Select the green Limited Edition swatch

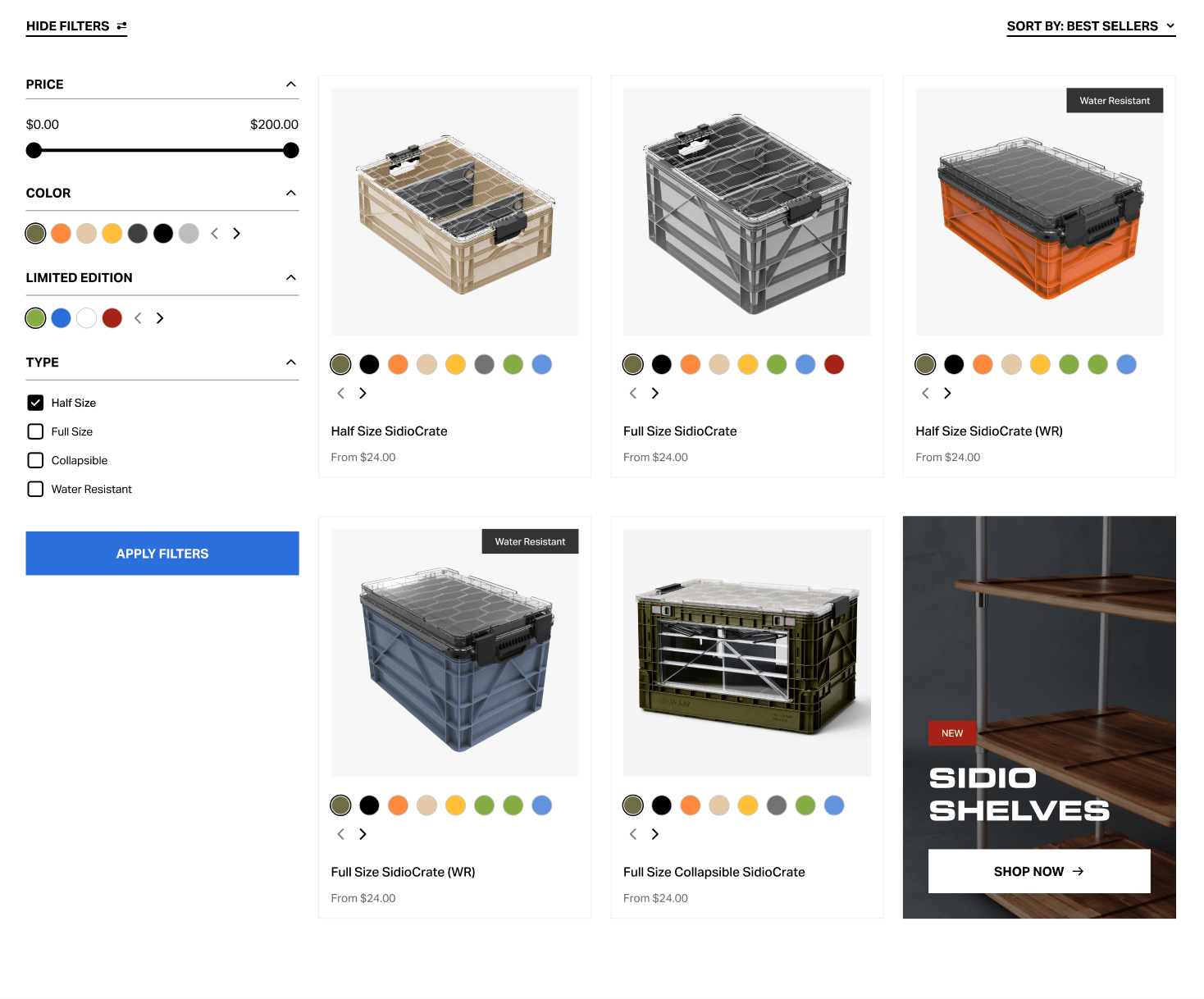[x=35, y=318]
